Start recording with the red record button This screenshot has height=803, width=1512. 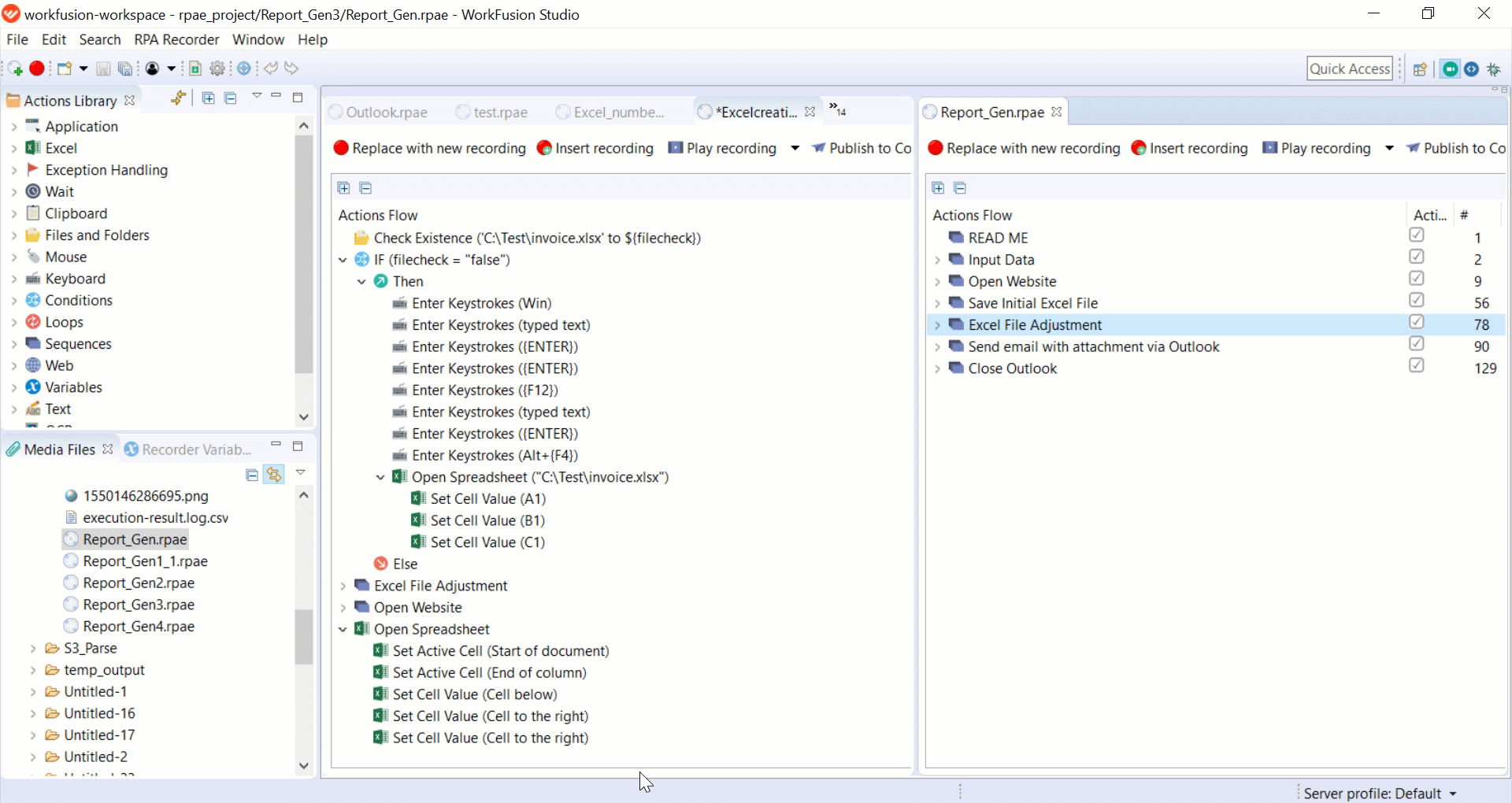coord(37,68)
